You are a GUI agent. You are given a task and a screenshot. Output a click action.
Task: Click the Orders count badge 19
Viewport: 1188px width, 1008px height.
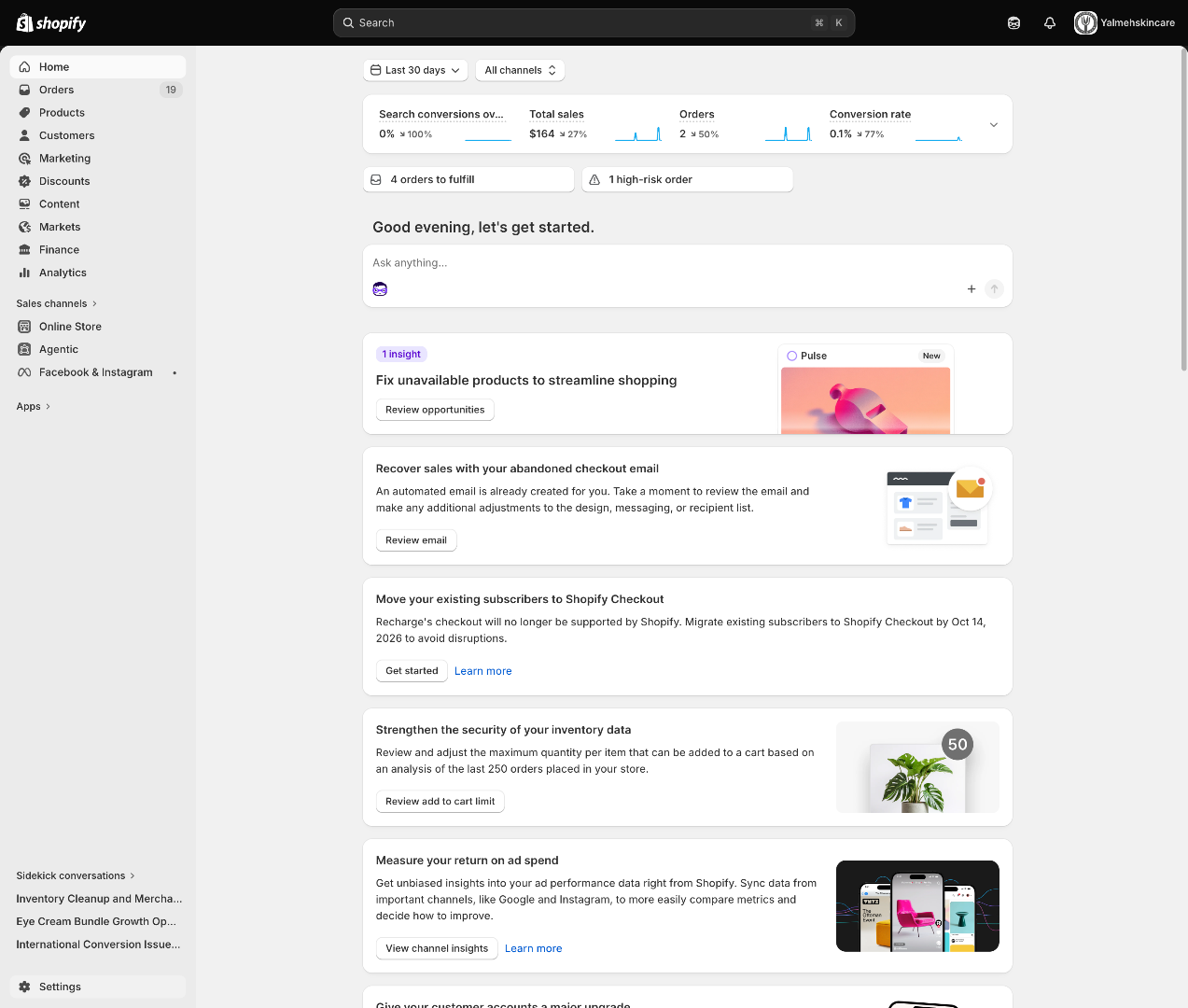(x=171, y=90)
